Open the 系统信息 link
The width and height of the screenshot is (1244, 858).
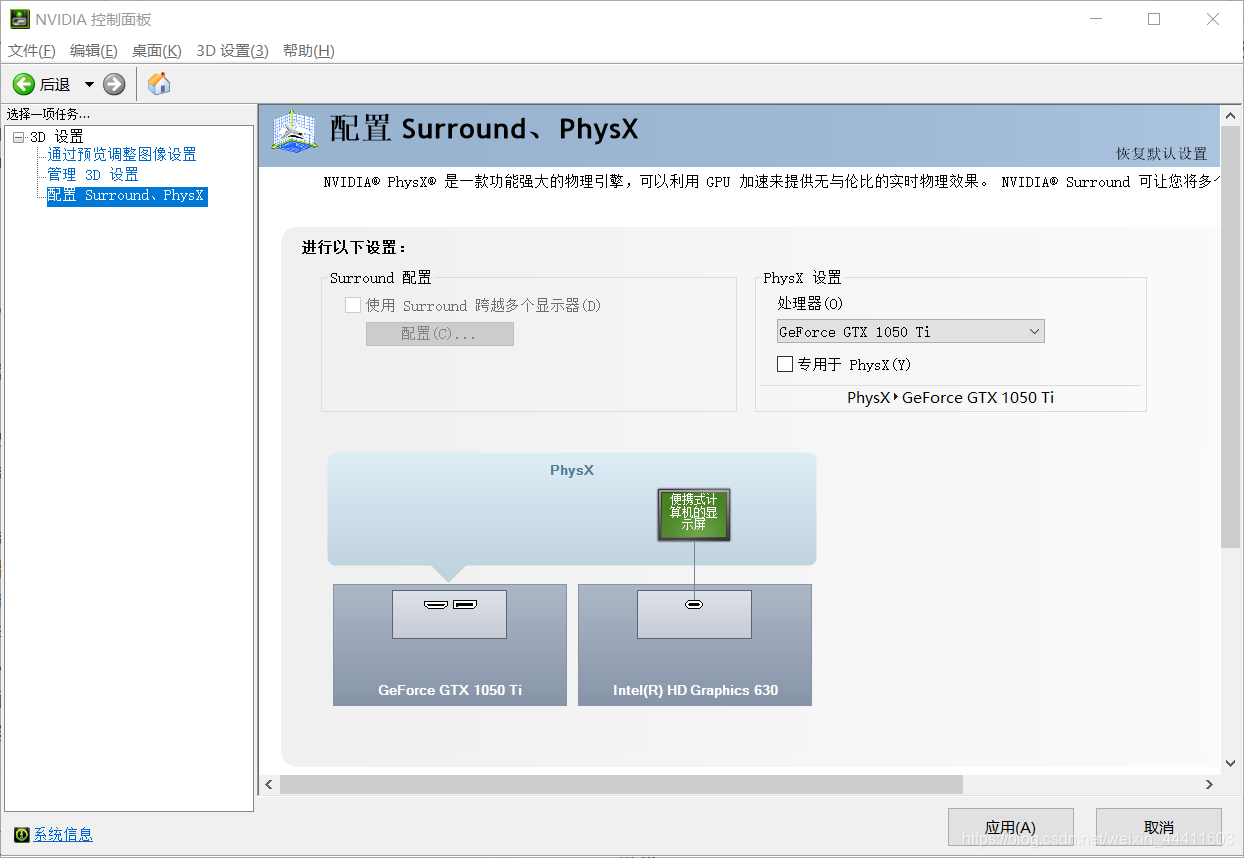tap(63, 835)
